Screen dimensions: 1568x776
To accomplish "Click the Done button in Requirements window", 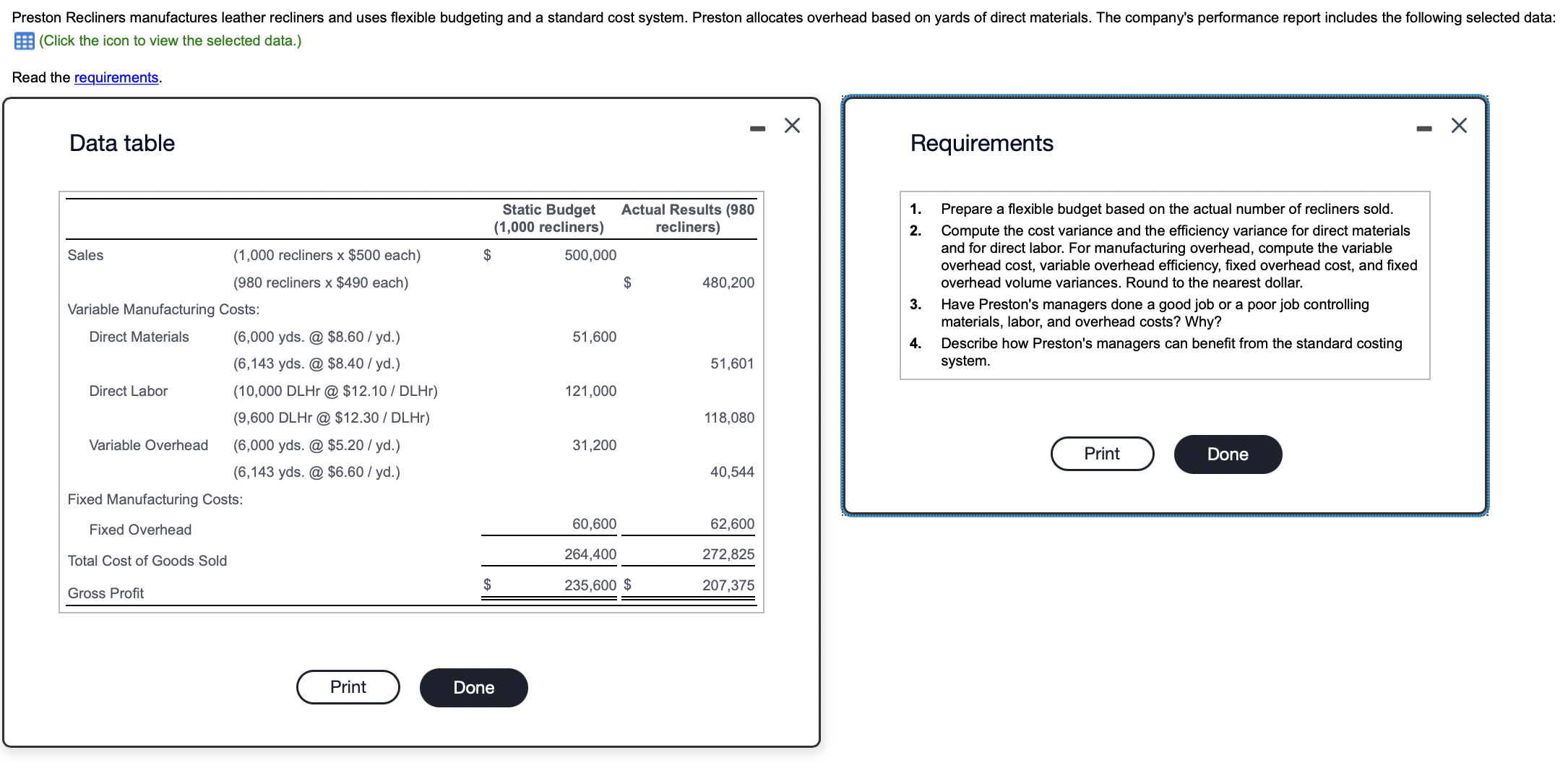I will (x=1227, y=454).
